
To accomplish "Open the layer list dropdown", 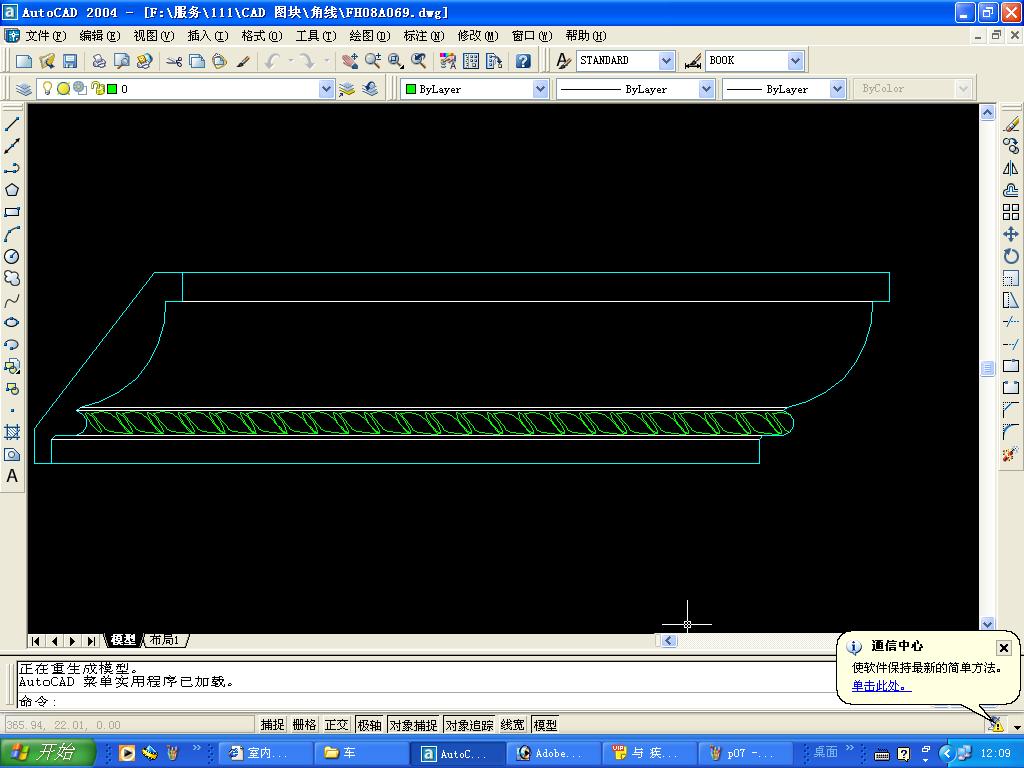I will point(326,89).
